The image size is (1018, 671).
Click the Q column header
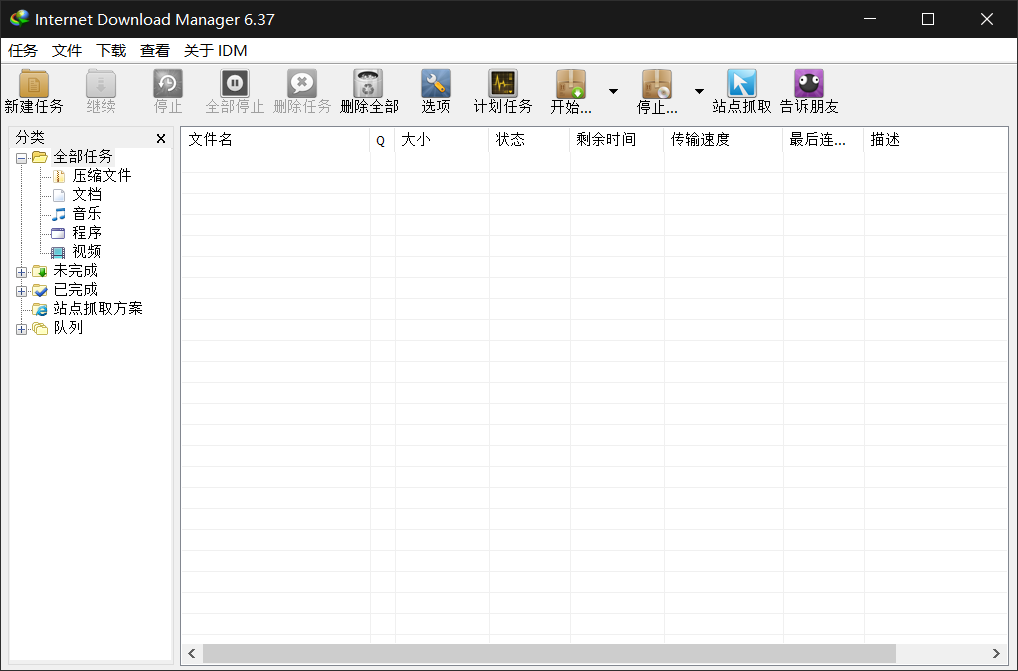pyautogui.click(x=382, y=140)
